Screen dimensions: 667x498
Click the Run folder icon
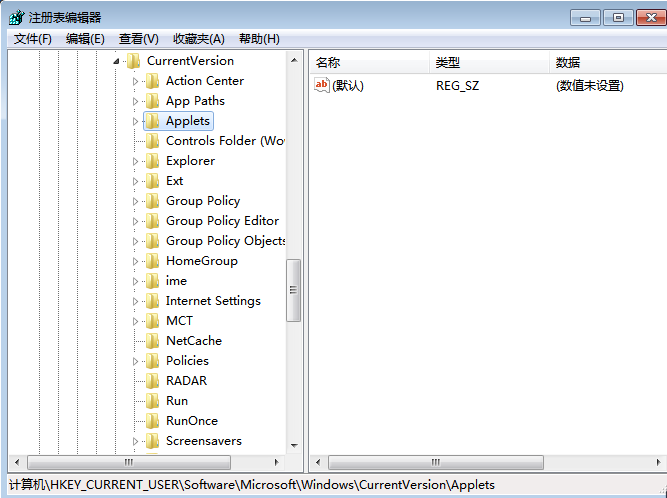click(x=152, y=401)
